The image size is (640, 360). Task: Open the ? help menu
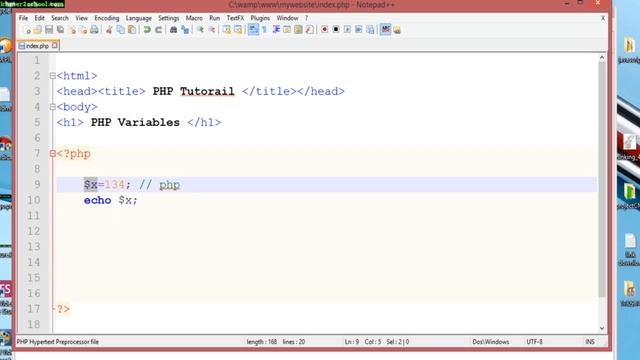[307, 18]
